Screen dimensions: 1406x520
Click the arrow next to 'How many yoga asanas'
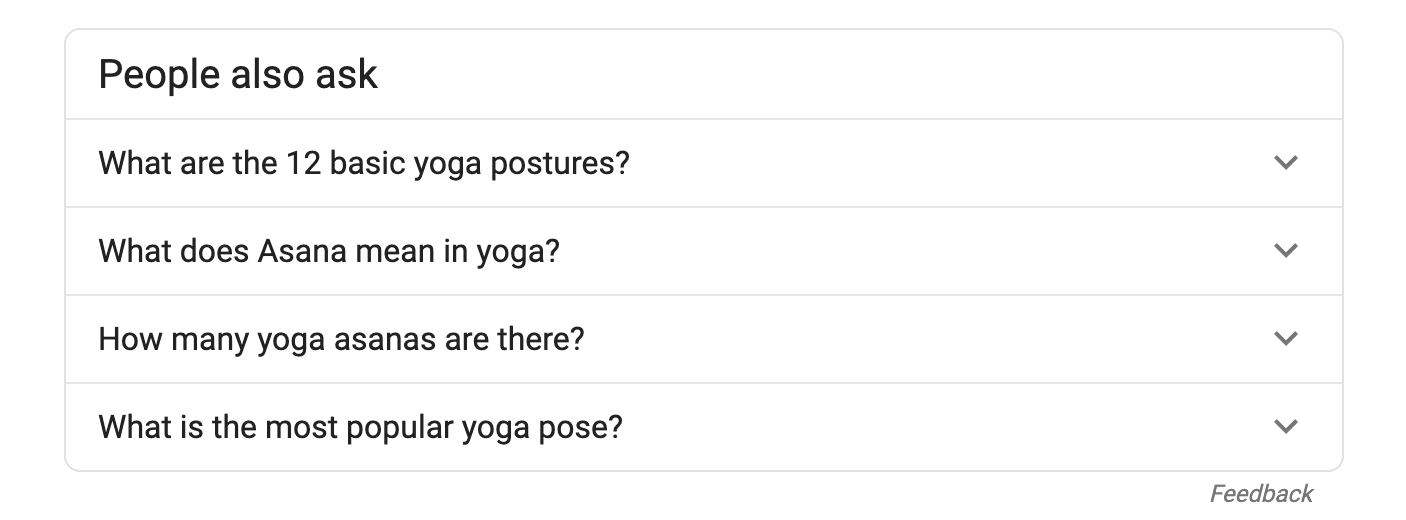1286,338
